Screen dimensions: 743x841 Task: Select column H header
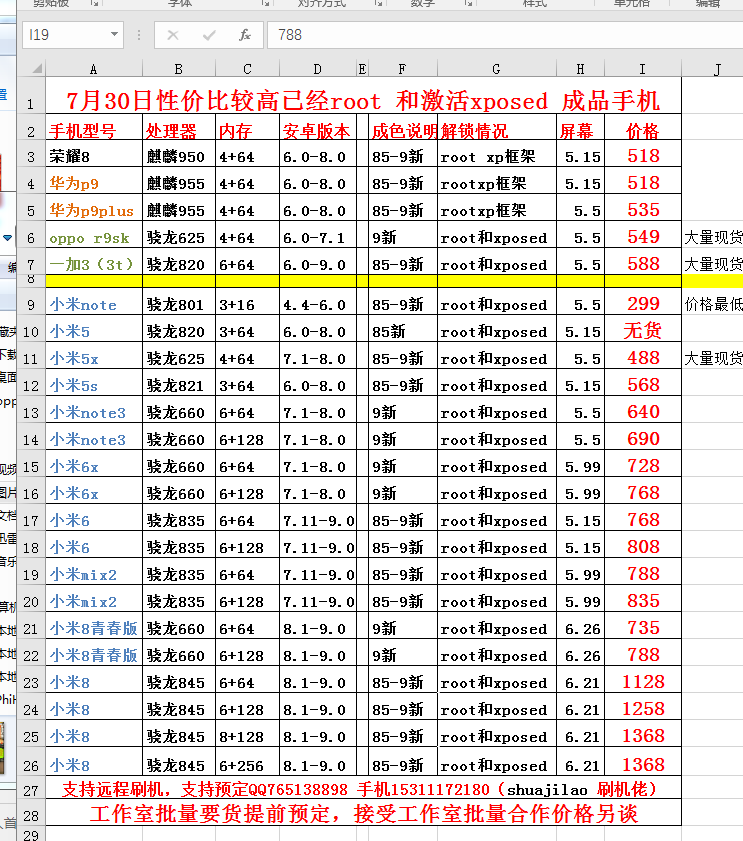tap(580, 69)
